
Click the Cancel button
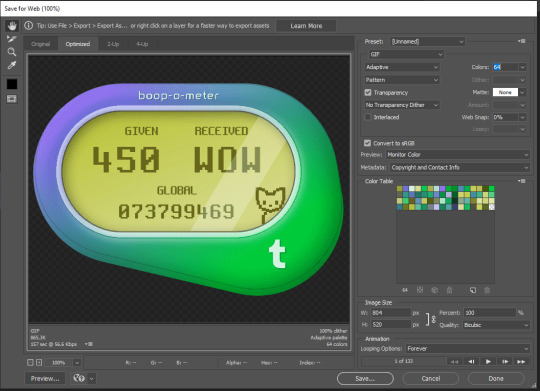click(x=431, y=378)
